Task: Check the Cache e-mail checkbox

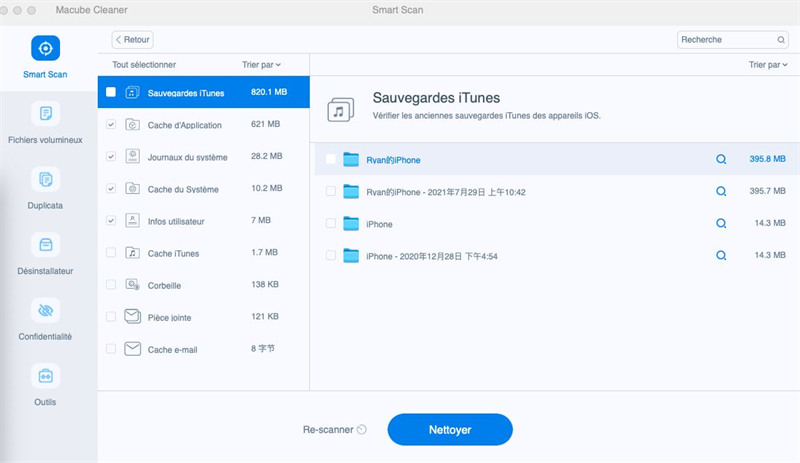Action: [111, 349]
